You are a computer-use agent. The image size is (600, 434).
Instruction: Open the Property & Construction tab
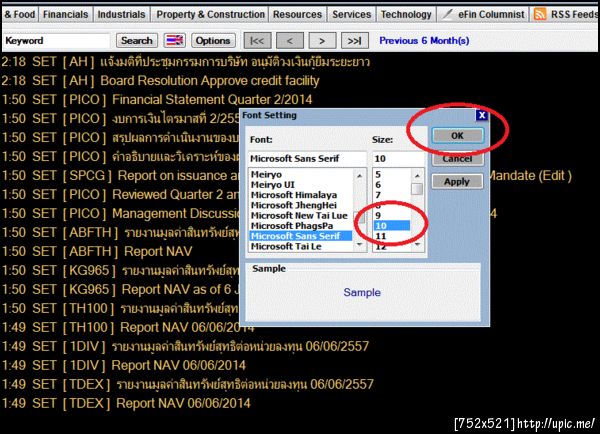pos(210,14)
